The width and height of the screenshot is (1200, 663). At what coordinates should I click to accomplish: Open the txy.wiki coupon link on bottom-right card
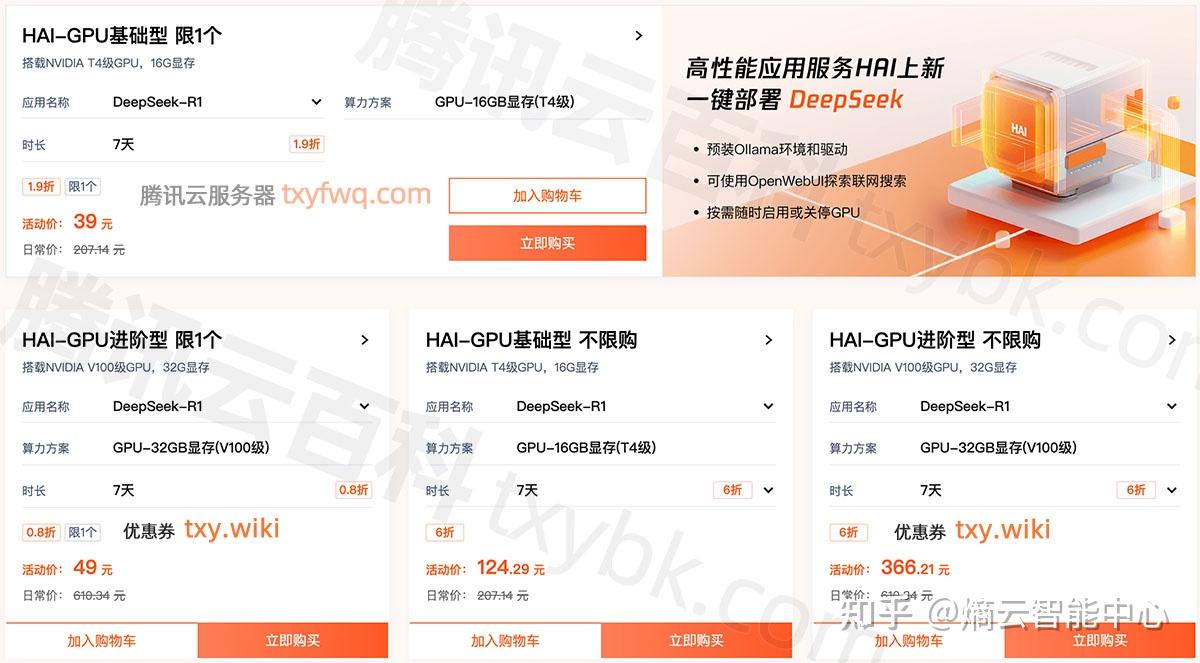[x=1003, y=530]
